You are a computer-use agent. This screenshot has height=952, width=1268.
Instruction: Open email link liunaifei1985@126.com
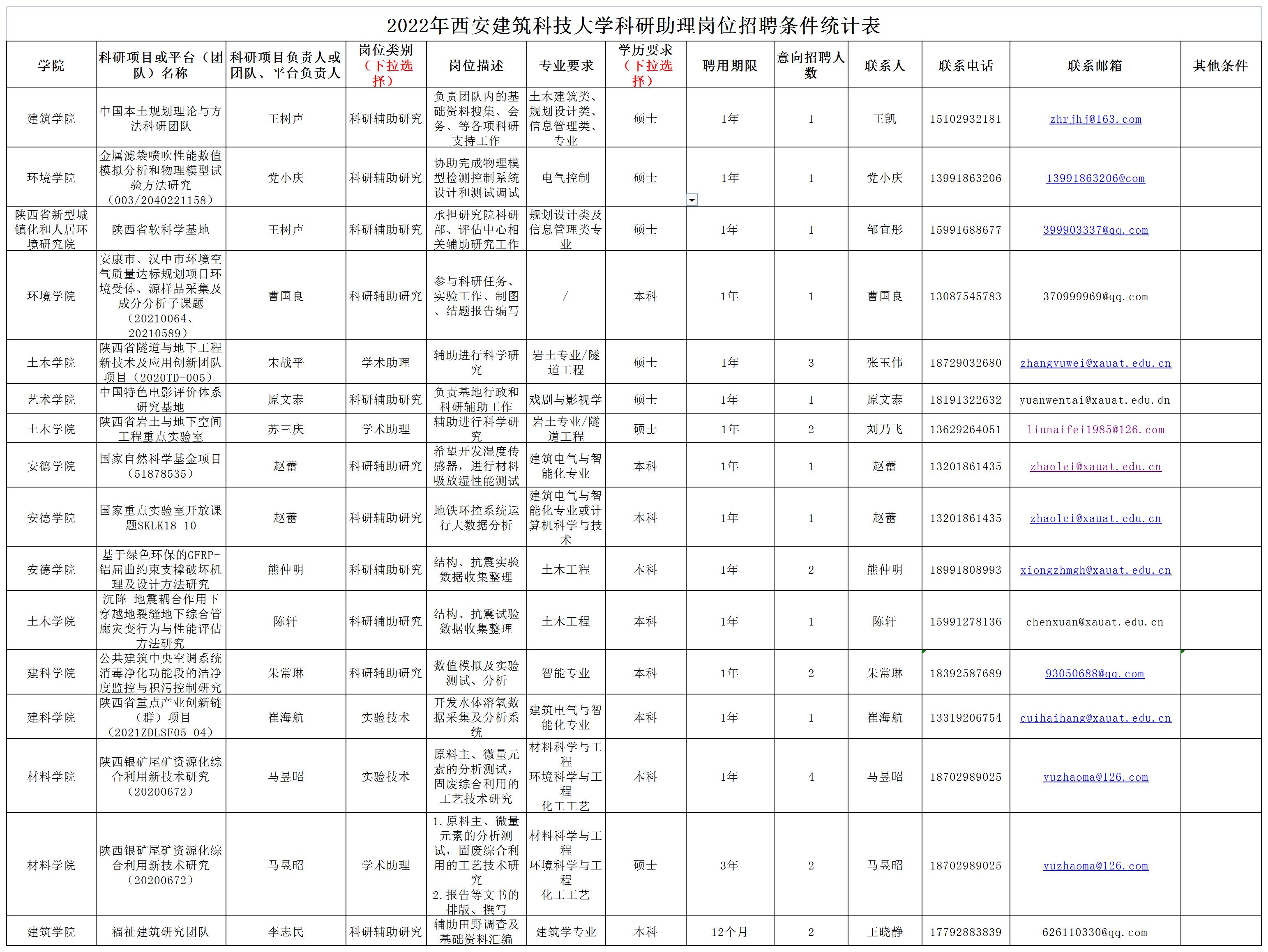(x=1095, y=430)
